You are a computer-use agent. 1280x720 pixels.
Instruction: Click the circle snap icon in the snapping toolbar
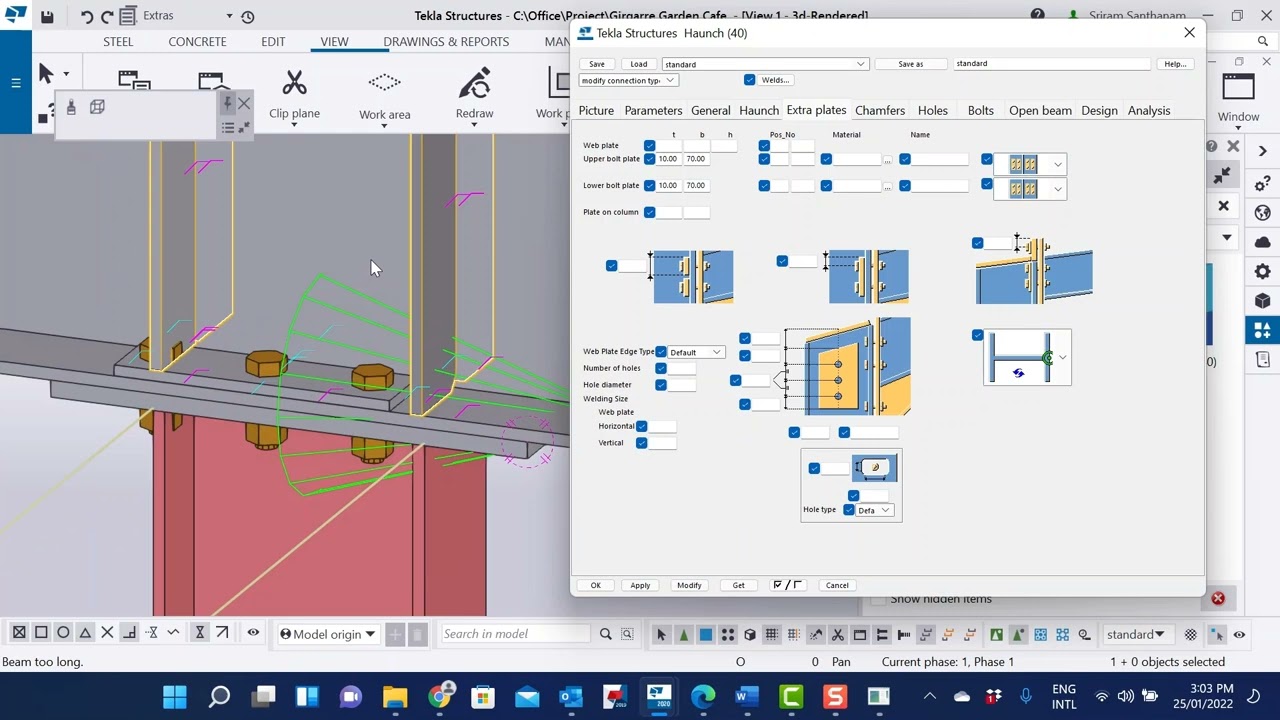coord(63,633)
